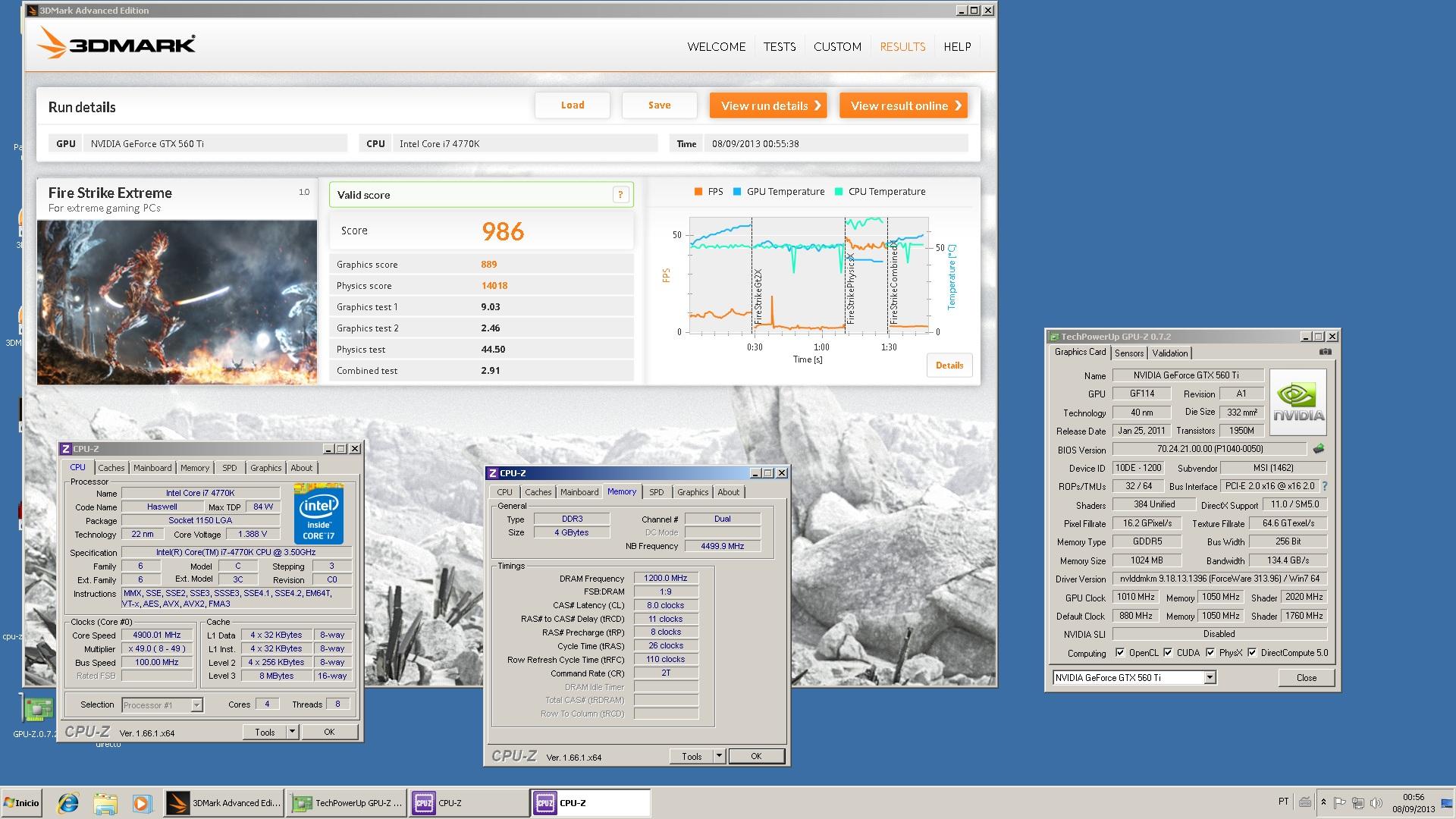Click the Intel Core i7 badge in CPU-Z
The width and height of the screenshot is (1456, 819).
pos(318,513)
